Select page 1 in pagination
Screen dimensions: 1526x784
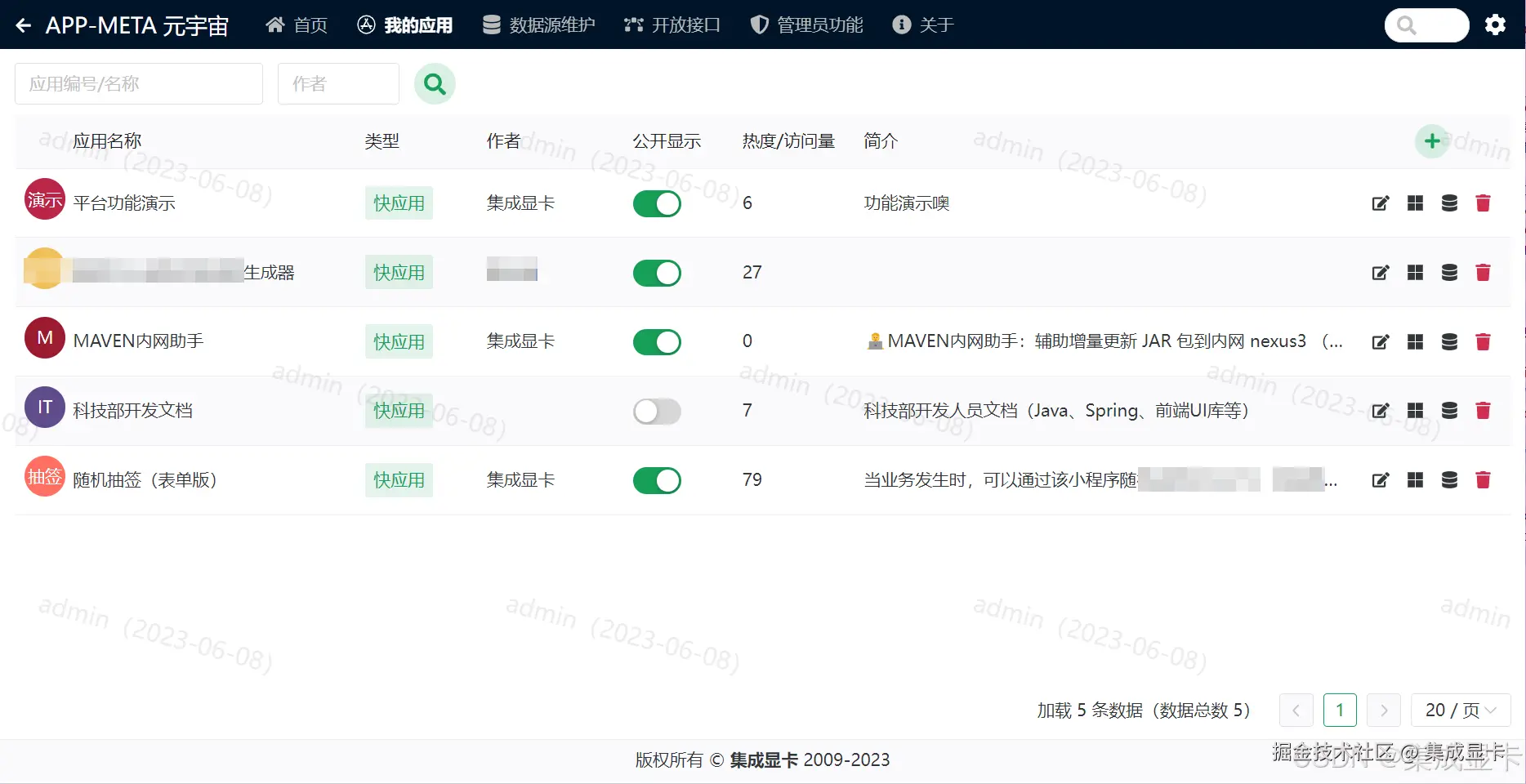[1340, 710]
